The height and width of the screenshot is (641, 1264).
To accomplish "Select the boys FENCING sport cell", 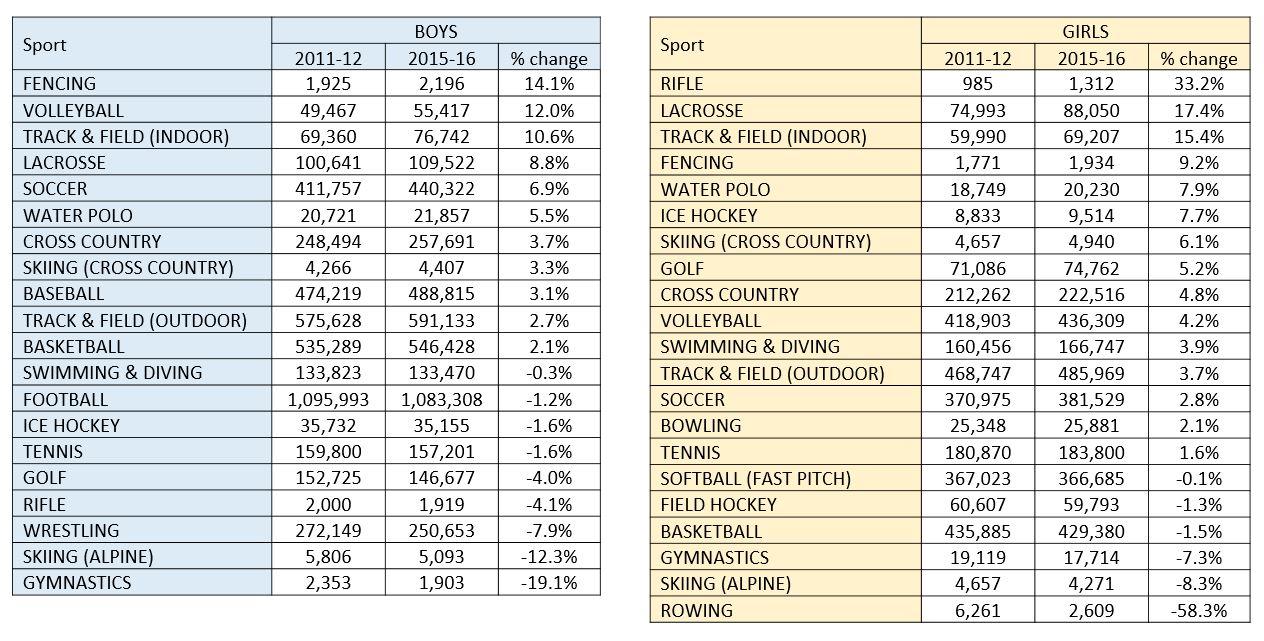I will [60, 84].
